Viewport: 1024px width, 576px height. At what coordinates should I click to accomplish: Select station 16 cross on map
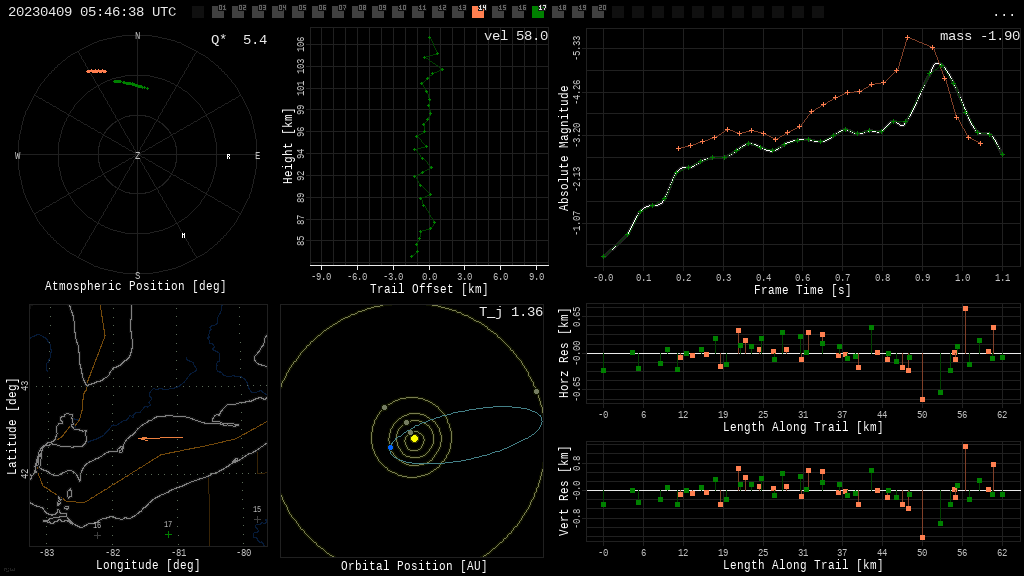click(97, 535)
